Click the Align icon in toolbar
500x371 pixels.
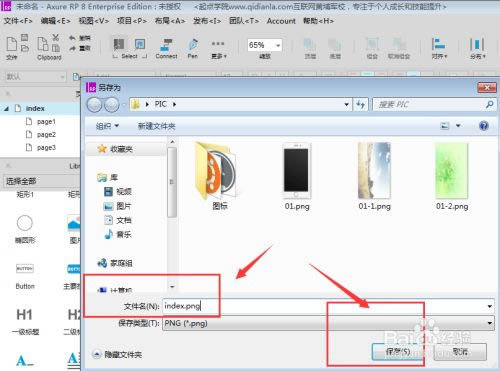click(439, 48)
